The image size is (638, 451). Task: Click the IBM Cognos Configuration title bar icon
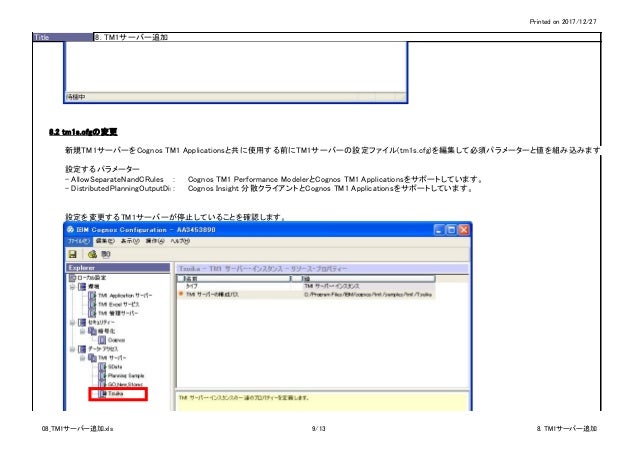(70, 230)
